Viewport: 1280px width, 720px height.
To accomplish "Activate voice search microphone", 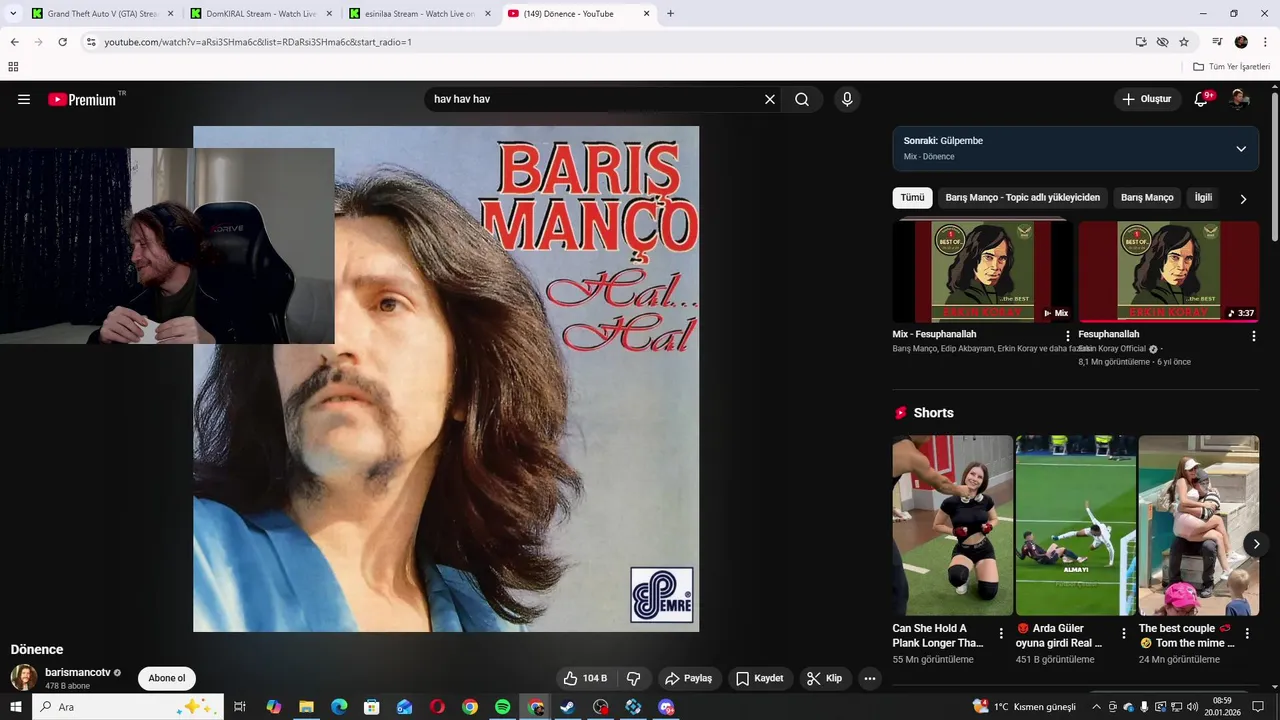I will pyautogui.click(x=847, y=99).
